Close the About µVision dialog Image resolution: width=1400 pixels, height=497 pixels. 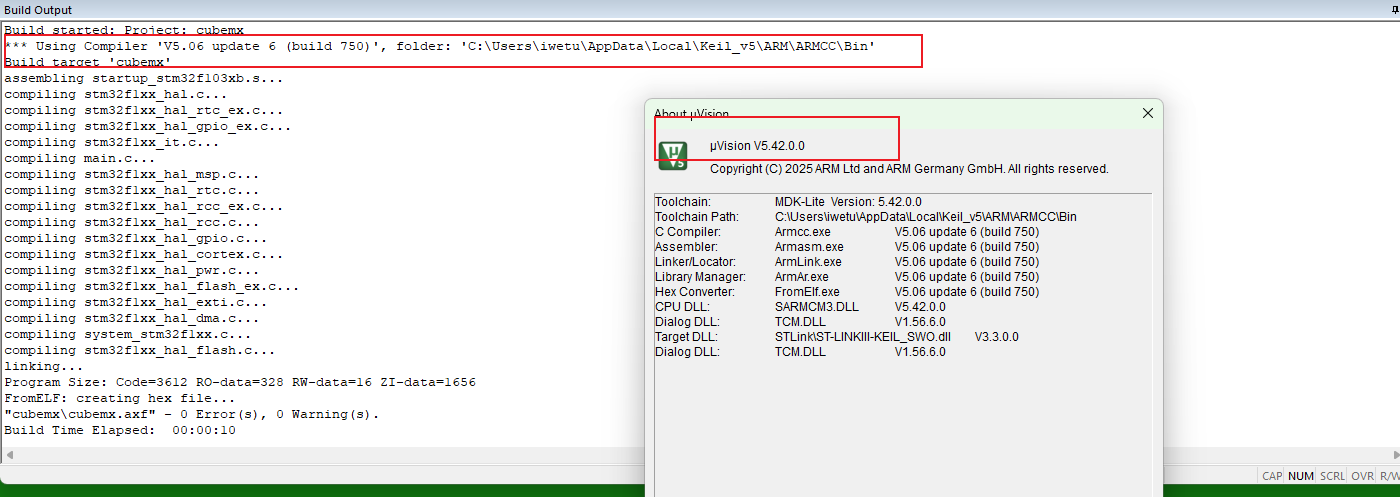1148,114
